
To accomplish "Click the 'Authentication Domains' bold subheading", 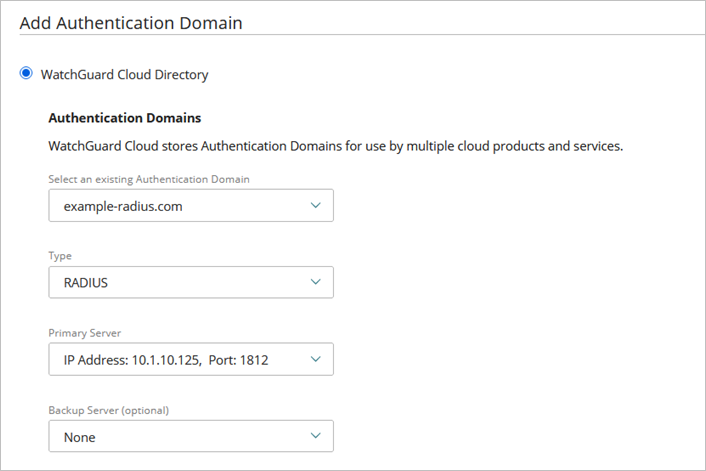I will click(x=125, y=118).
